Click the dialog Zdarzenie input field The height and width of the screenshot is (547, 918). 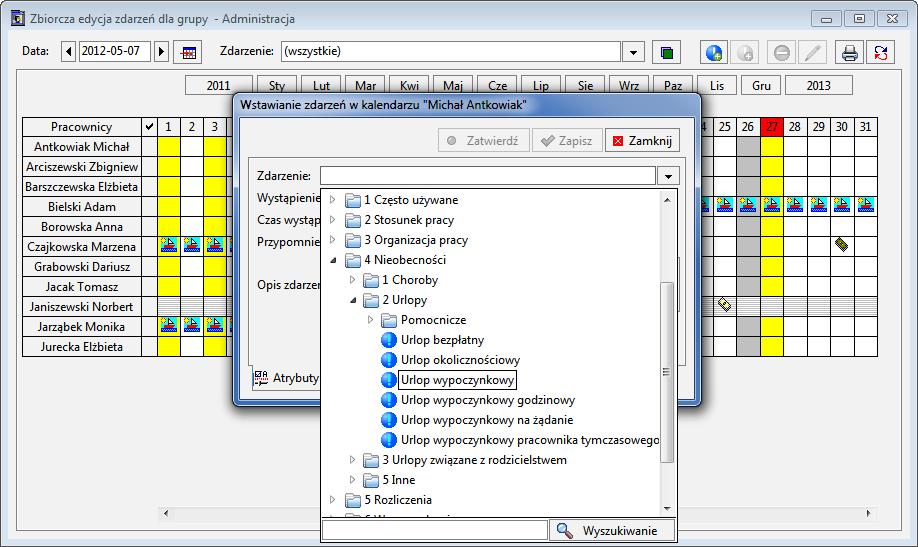coord(488,176)
